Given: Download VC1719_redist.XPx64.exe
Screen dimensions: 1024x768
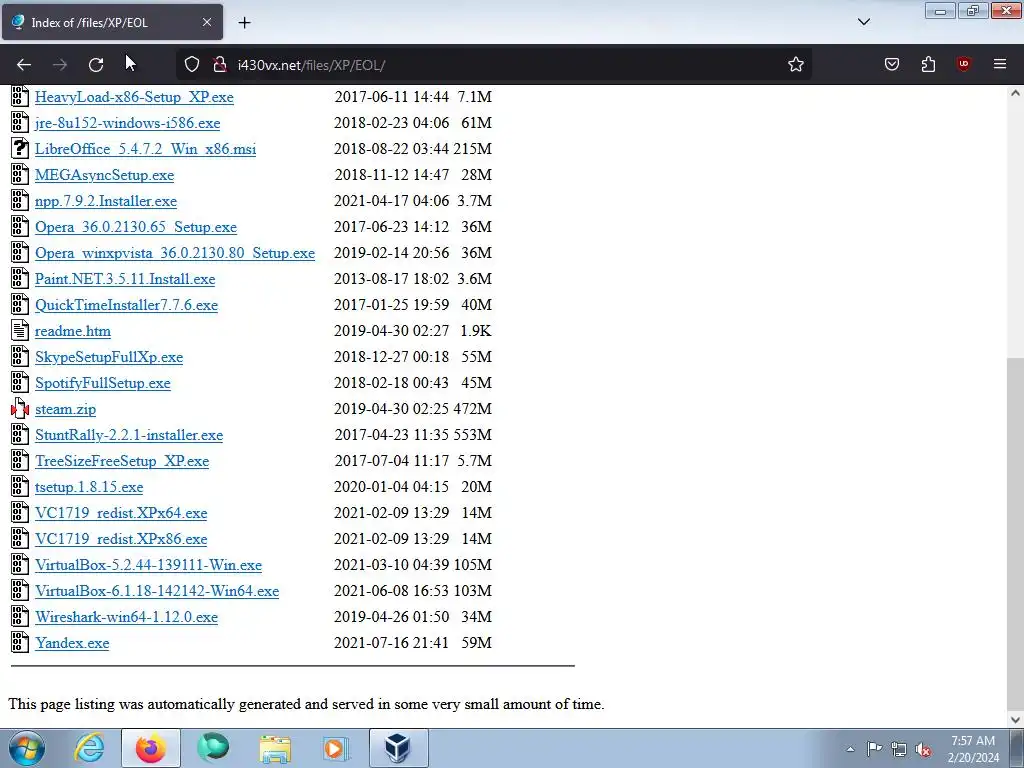Looking at the screenshot, I should 121,513.
